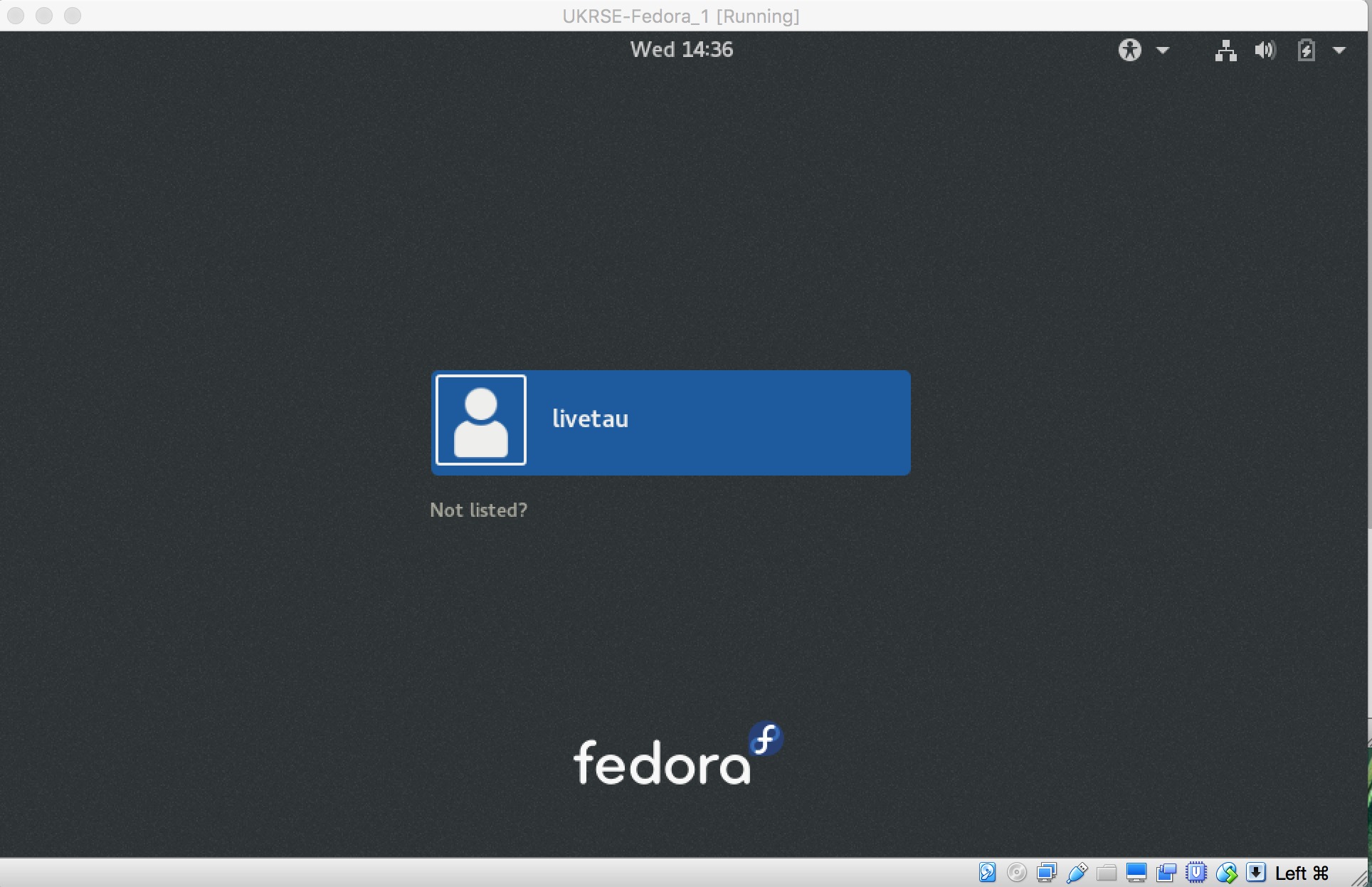
Task: Click the wired network status icon
Action: [1225, 50]
